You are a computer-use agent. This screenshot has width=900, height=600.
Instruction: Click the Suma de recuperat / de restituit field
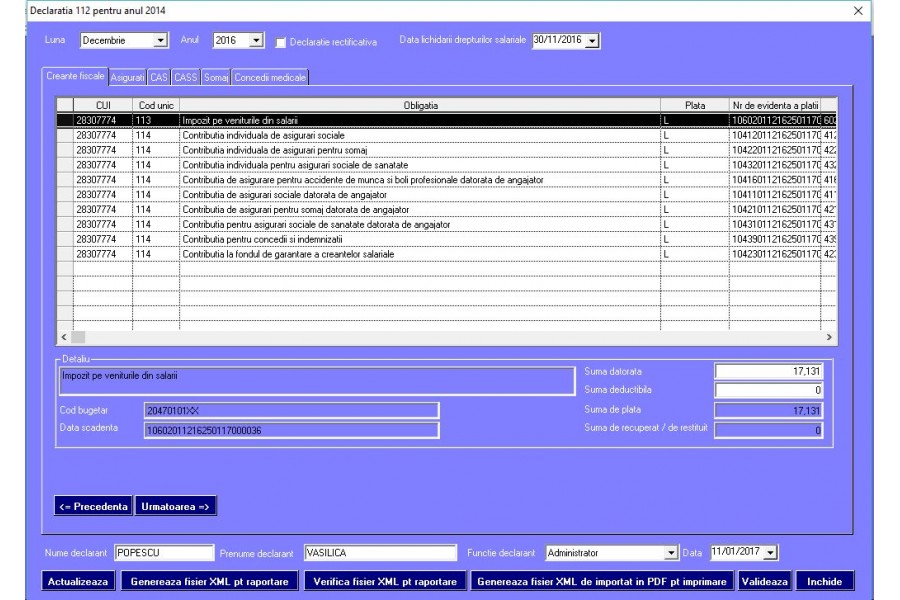[x=769, y=430]
